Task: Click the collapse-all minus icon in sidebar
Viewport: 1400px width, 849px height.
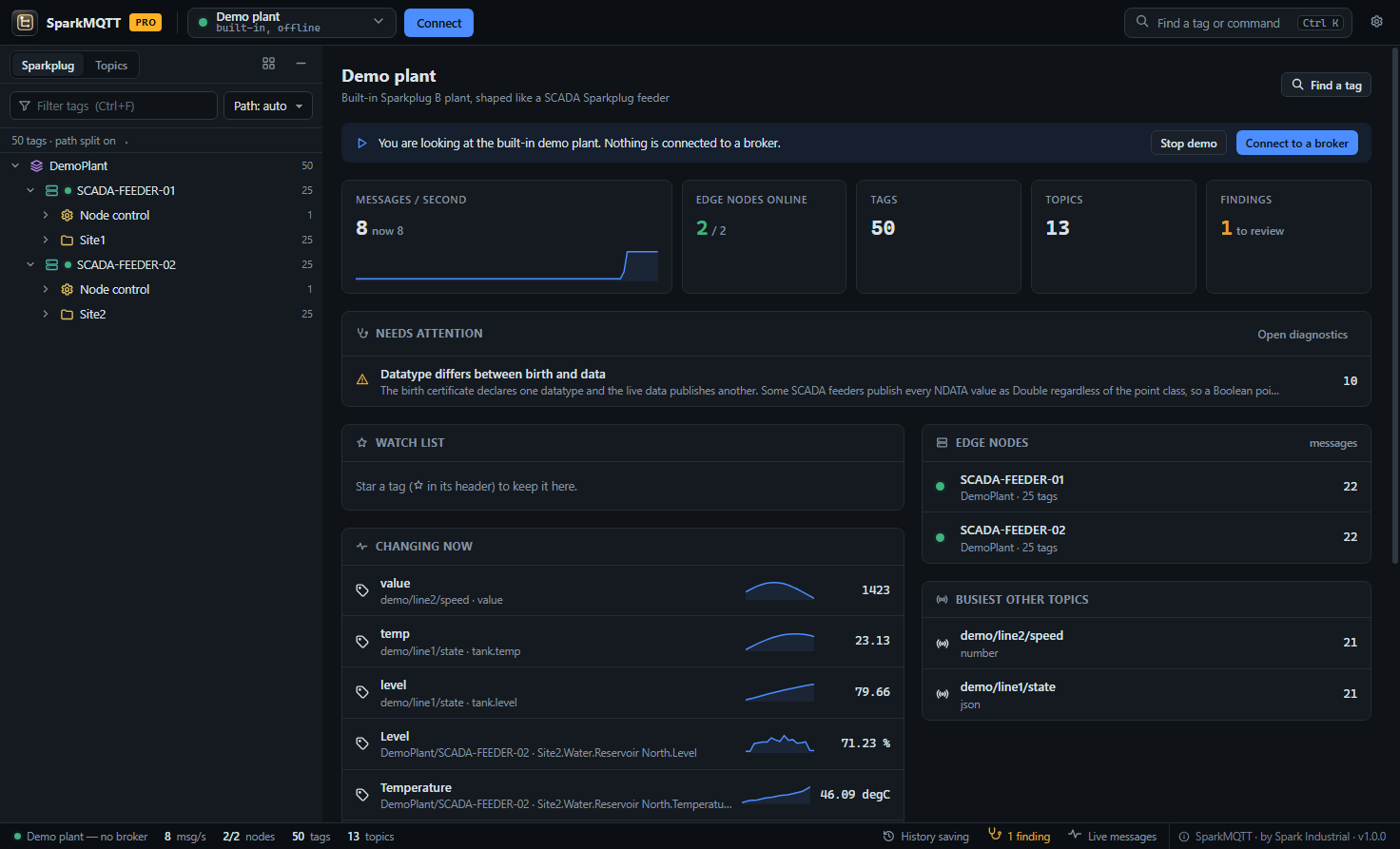Action: pos(301,64)
